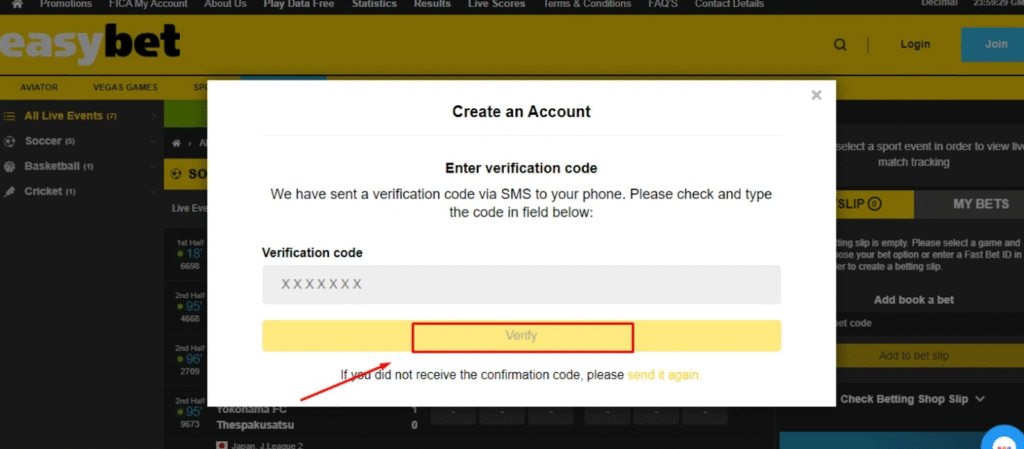Click the Basketball sidebar icon

click(x=10, y=166)
